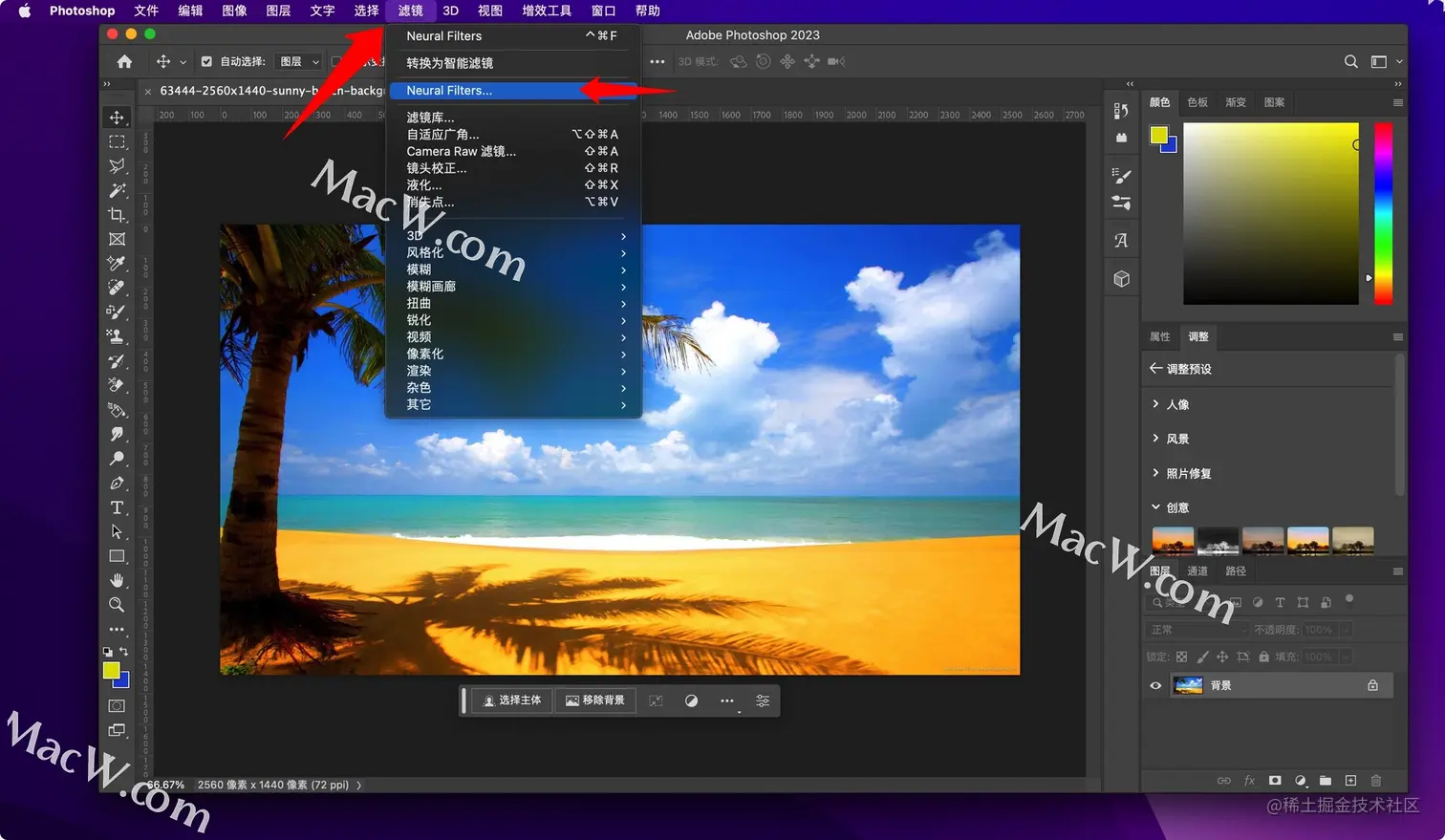Choose the Magic Wand tool
This screenshot has height=840, width=1445.
pos(117,190)
